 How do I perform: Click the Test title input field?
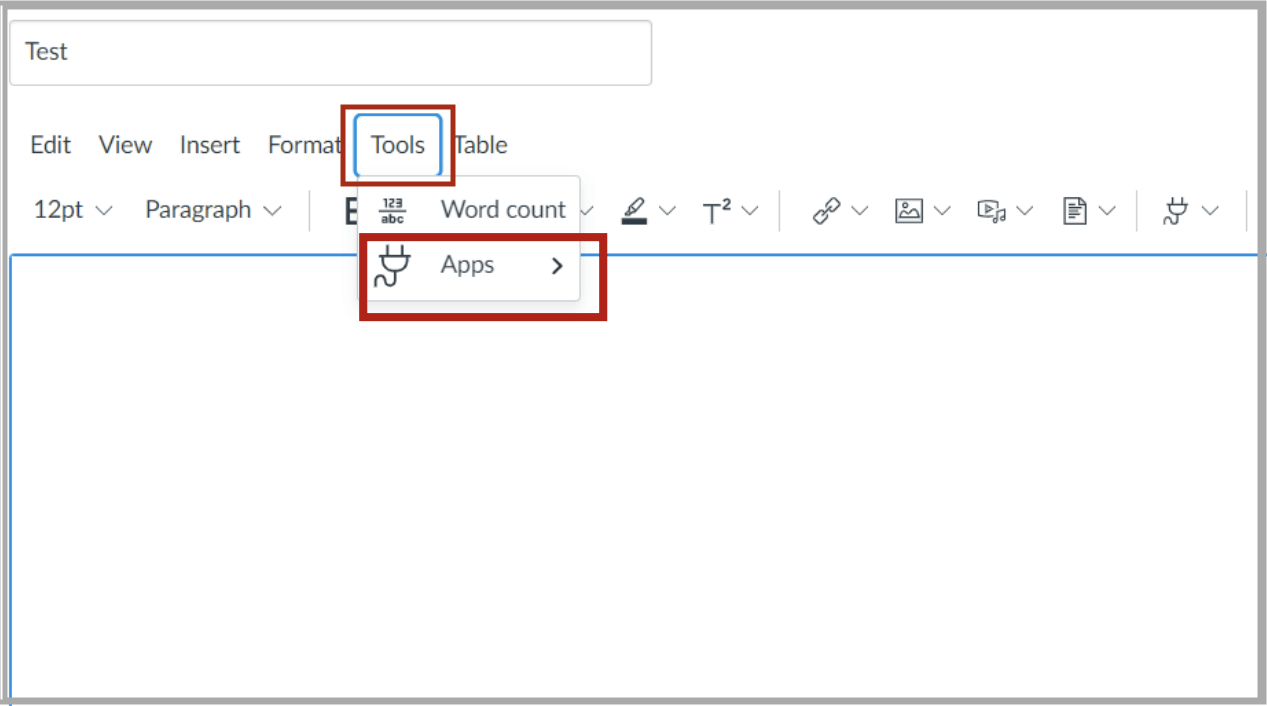pos(330,52)
